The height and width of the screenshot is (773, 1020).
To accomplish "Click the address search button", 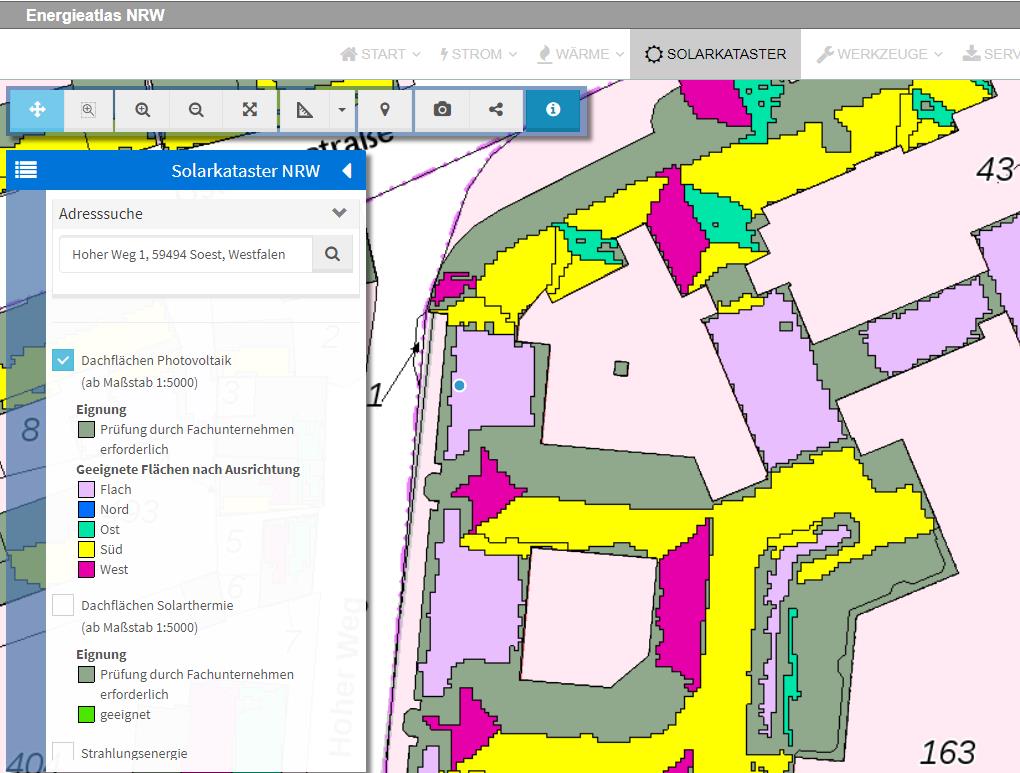I will click(332, 255).
